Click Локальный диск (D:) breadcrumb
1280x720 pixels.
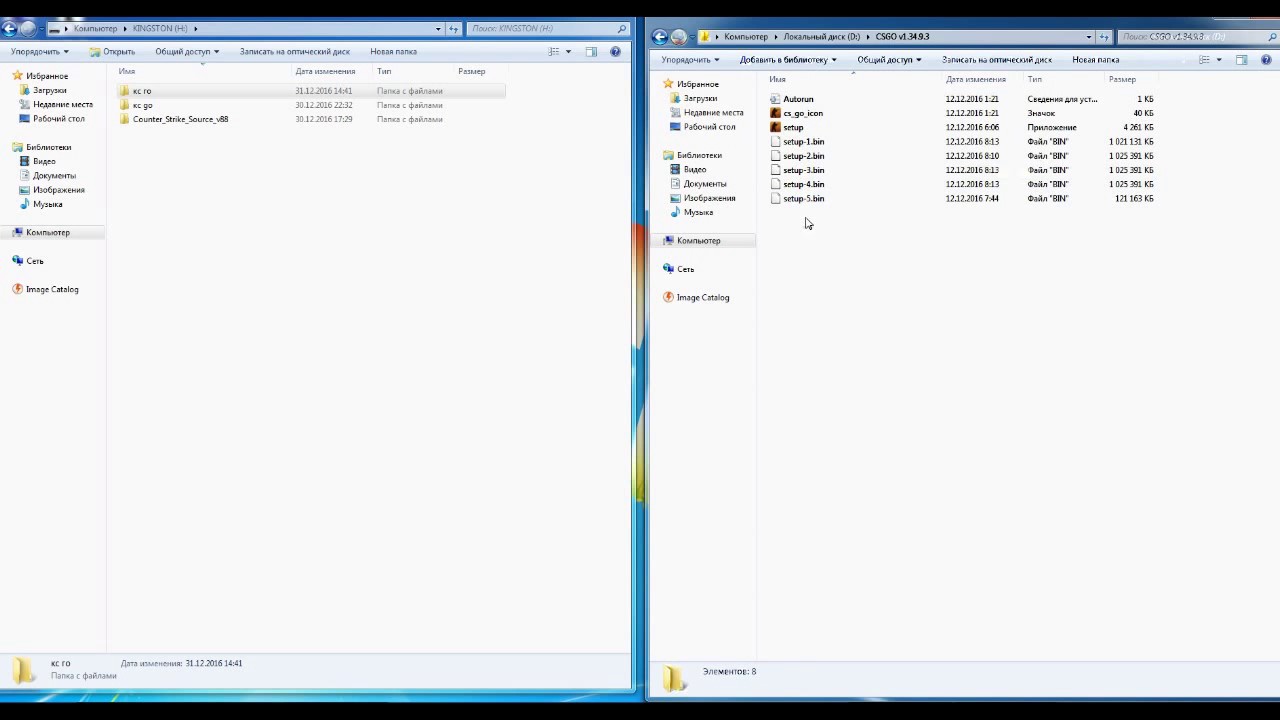tap(822, 37)
